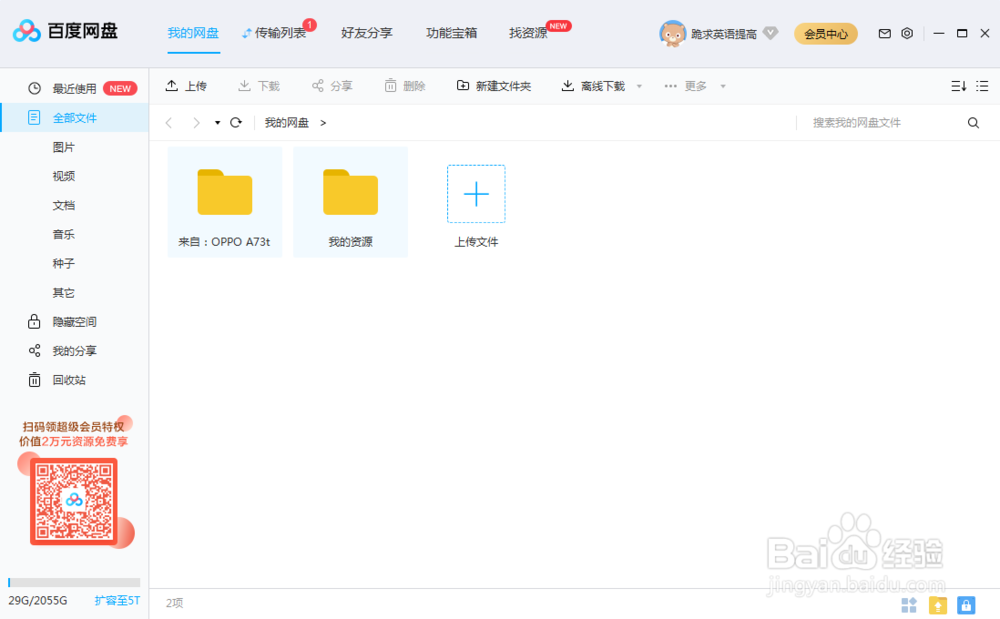Image resolution: width=1000 pixels, height=619 pixels.
Task: Click the blue lock icon in status bar
Action: click(966, 604)
